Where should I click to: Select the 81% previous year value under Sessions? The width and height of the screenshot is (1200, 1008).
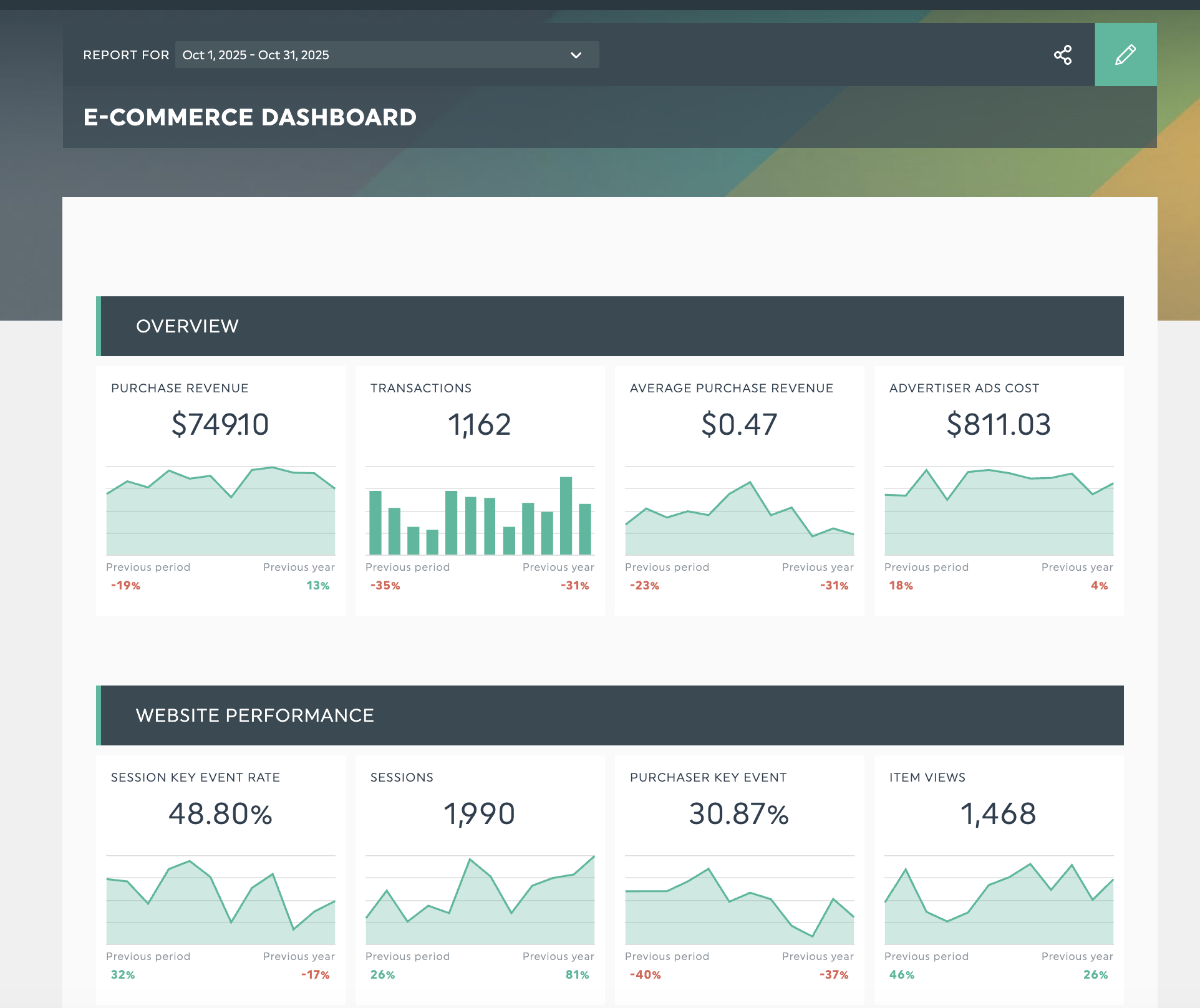(x=577, y=974)
